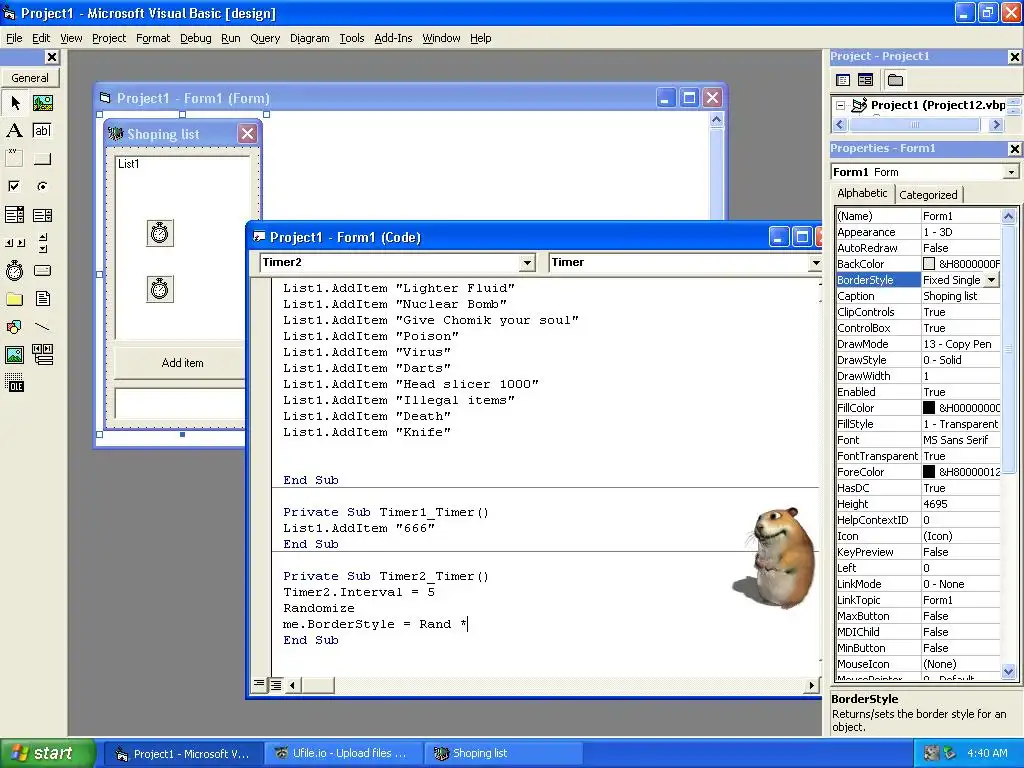This screenshot has height=768, width=1024.
Task: Expand the BorderStyle Fixed Single dropdown
Action: [x=992, y=280]
